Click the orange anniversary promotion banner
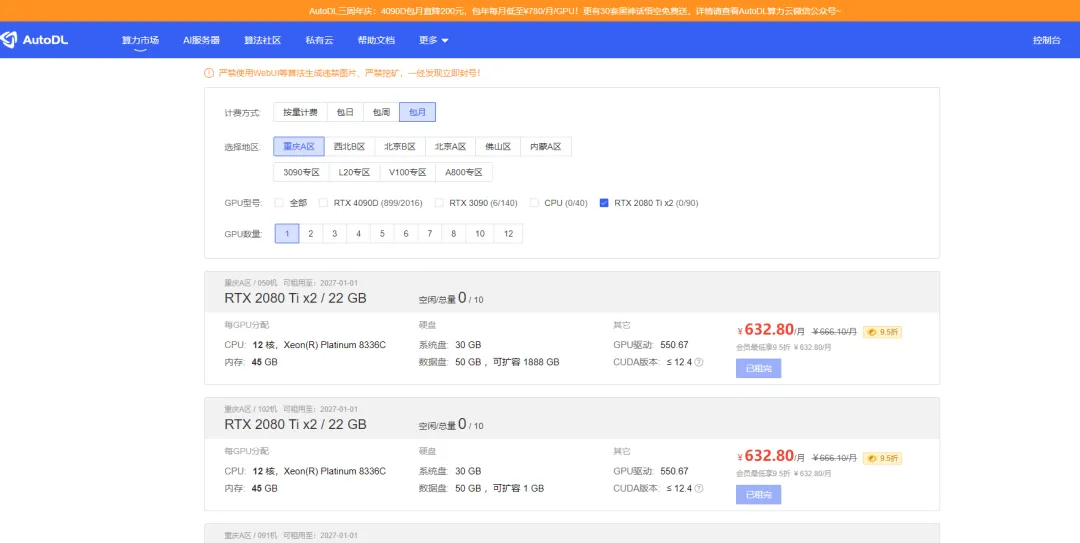Viewport: 1080px width, 543px height. tap(540, 10)
